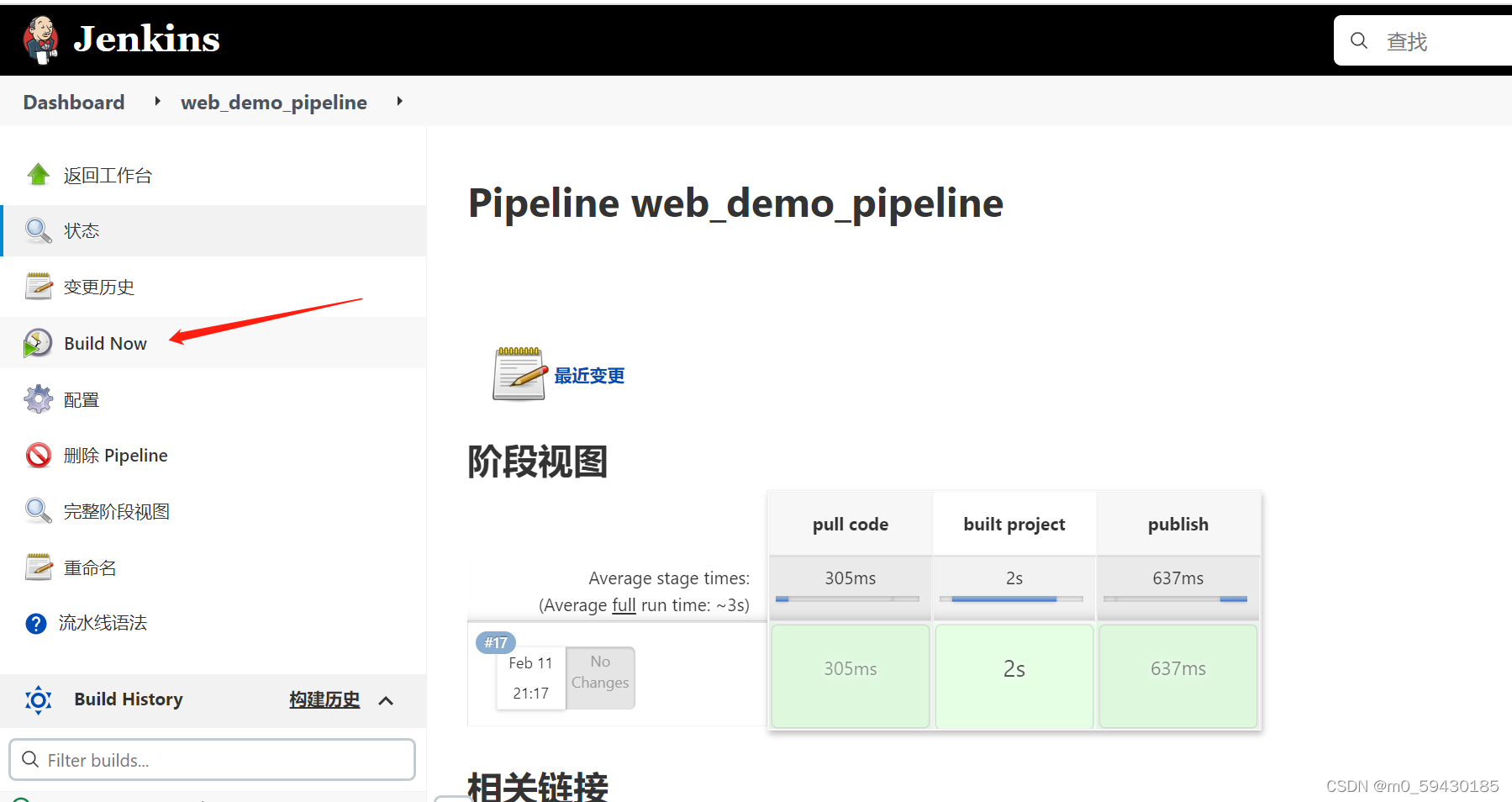Click the magnifier icon beside 完整阶段视图
This screenshot has height=802, width=1512.
point(38,511)
